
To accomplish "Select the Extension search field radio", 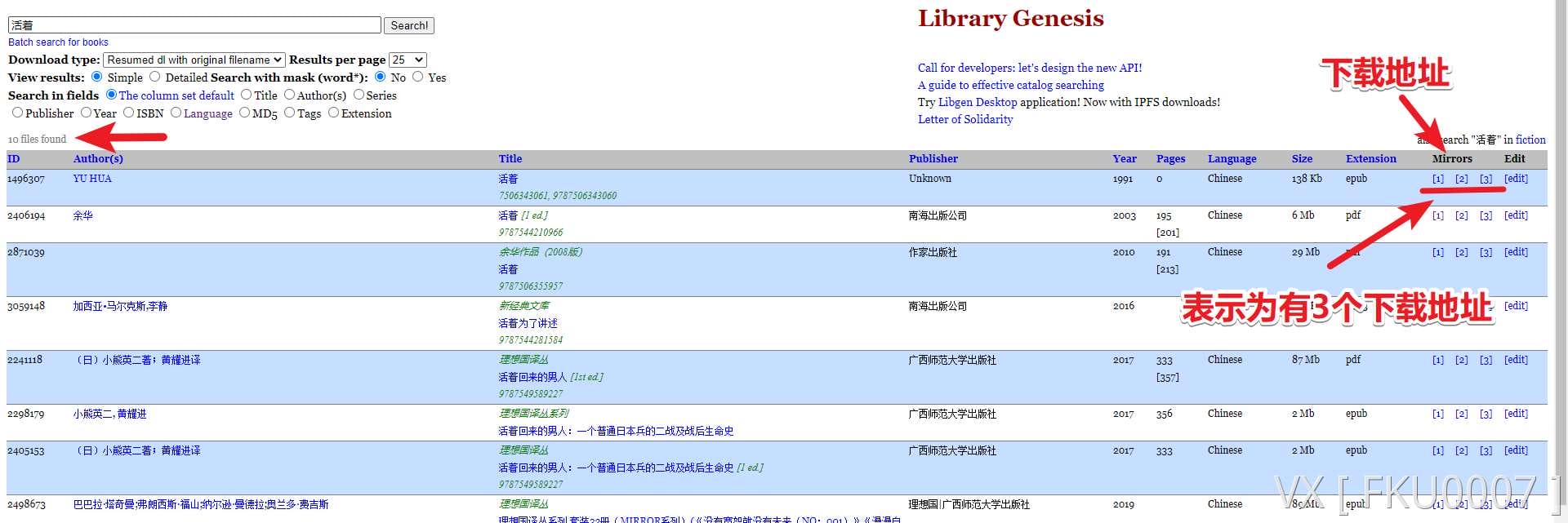I will pos(333,113).
